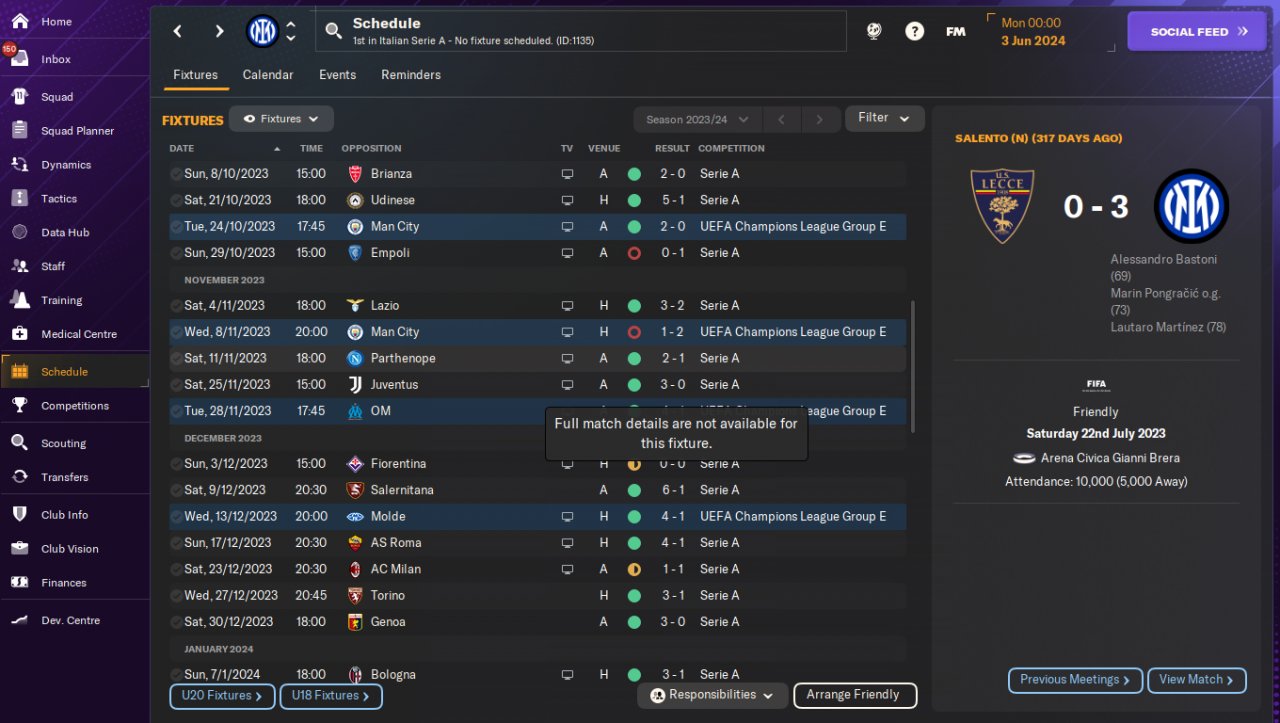This screenshot has height=723, width=1280.
Task: Click the Inter club badge in header
Action: coord(262,32)
